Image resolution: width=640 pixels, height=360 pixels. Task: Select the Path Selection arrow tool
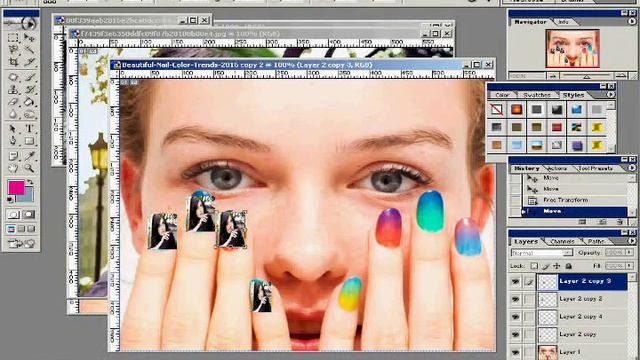[13, 129]
